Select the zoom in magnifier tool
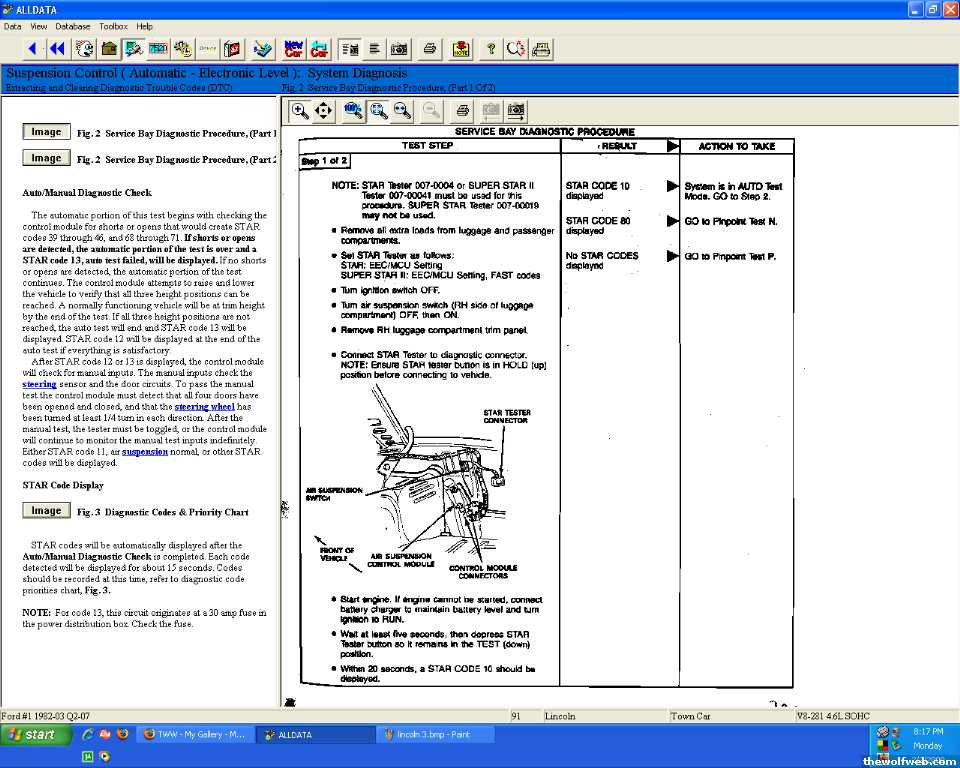 click(x=299, y=111)
